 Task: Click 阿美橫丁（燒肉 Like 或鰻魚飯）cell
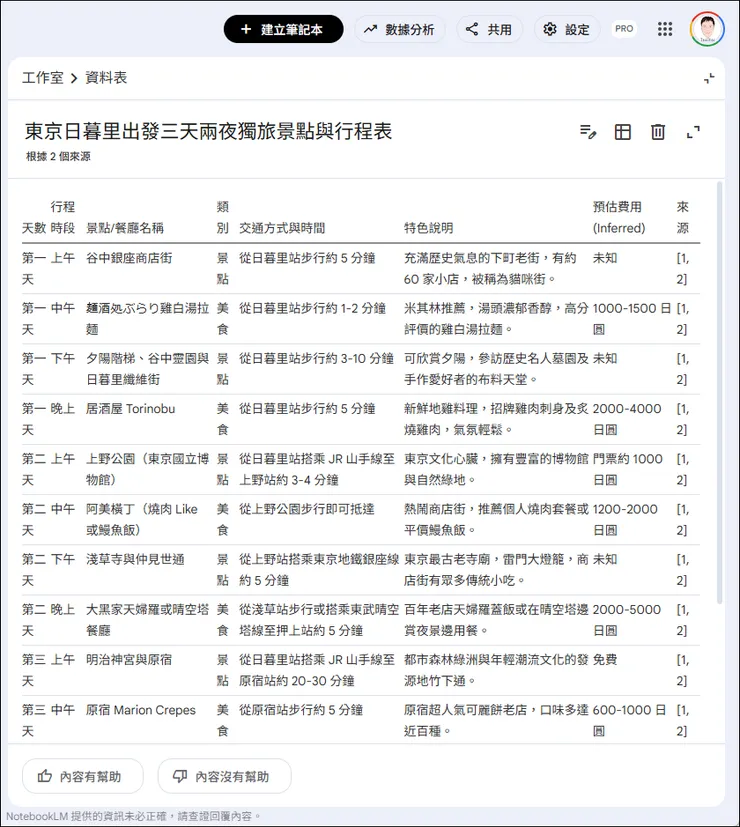pyautogui.click(x=142, y=520)
